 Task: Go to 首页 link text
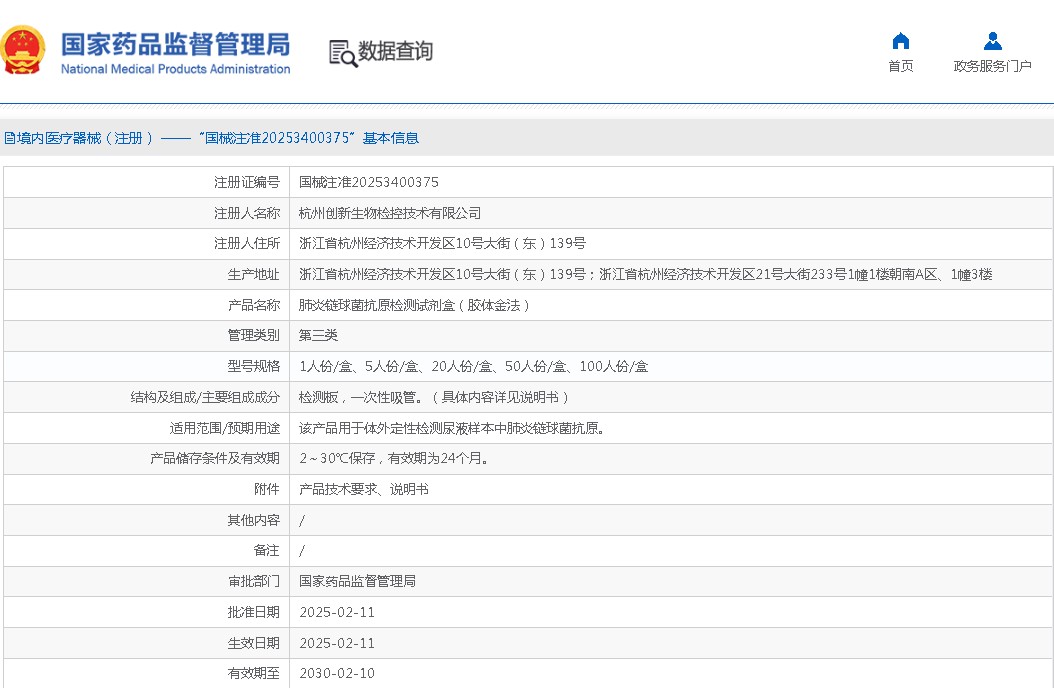[x=901, y=66]
